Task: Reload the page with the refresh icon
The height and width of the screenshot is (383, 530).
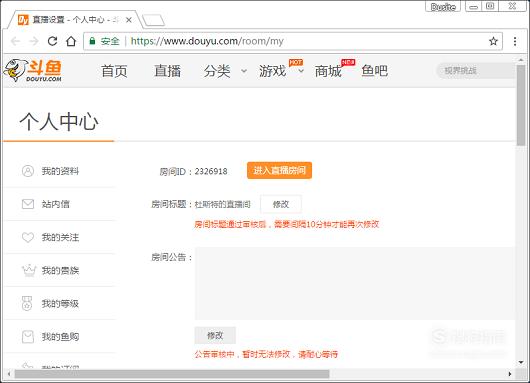Action: point(52,41)
